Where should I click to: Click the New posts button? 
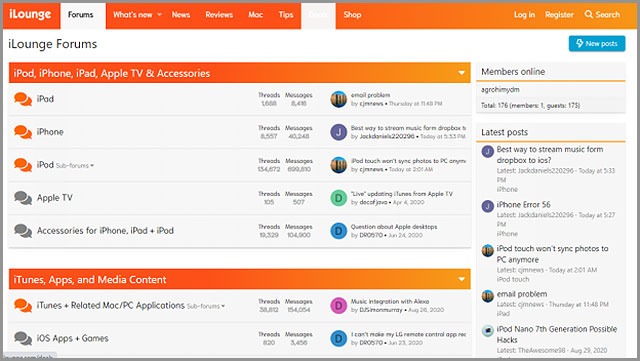(597, 44)
